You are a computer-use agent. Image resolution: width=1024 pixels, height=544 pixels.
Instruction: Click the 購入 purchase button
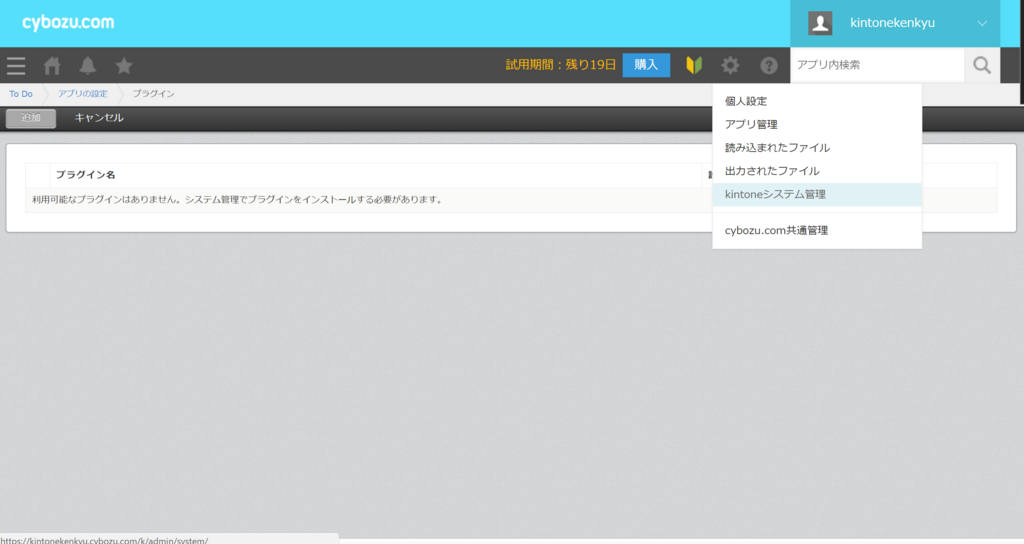pyautogui.click(x=646, y=65)
